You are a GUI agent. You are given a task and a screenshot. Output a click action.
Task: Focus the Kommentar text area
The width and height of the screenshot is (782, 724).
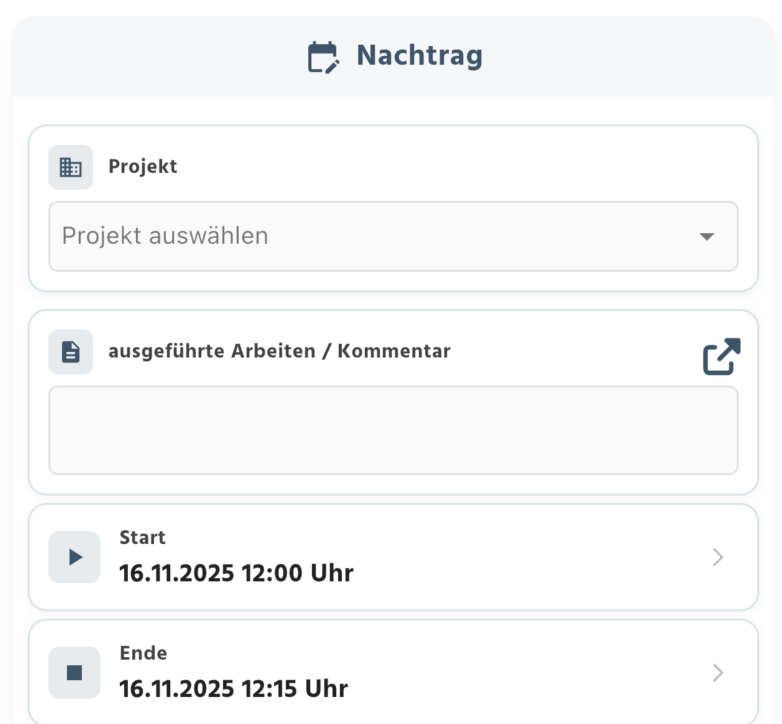393,430
